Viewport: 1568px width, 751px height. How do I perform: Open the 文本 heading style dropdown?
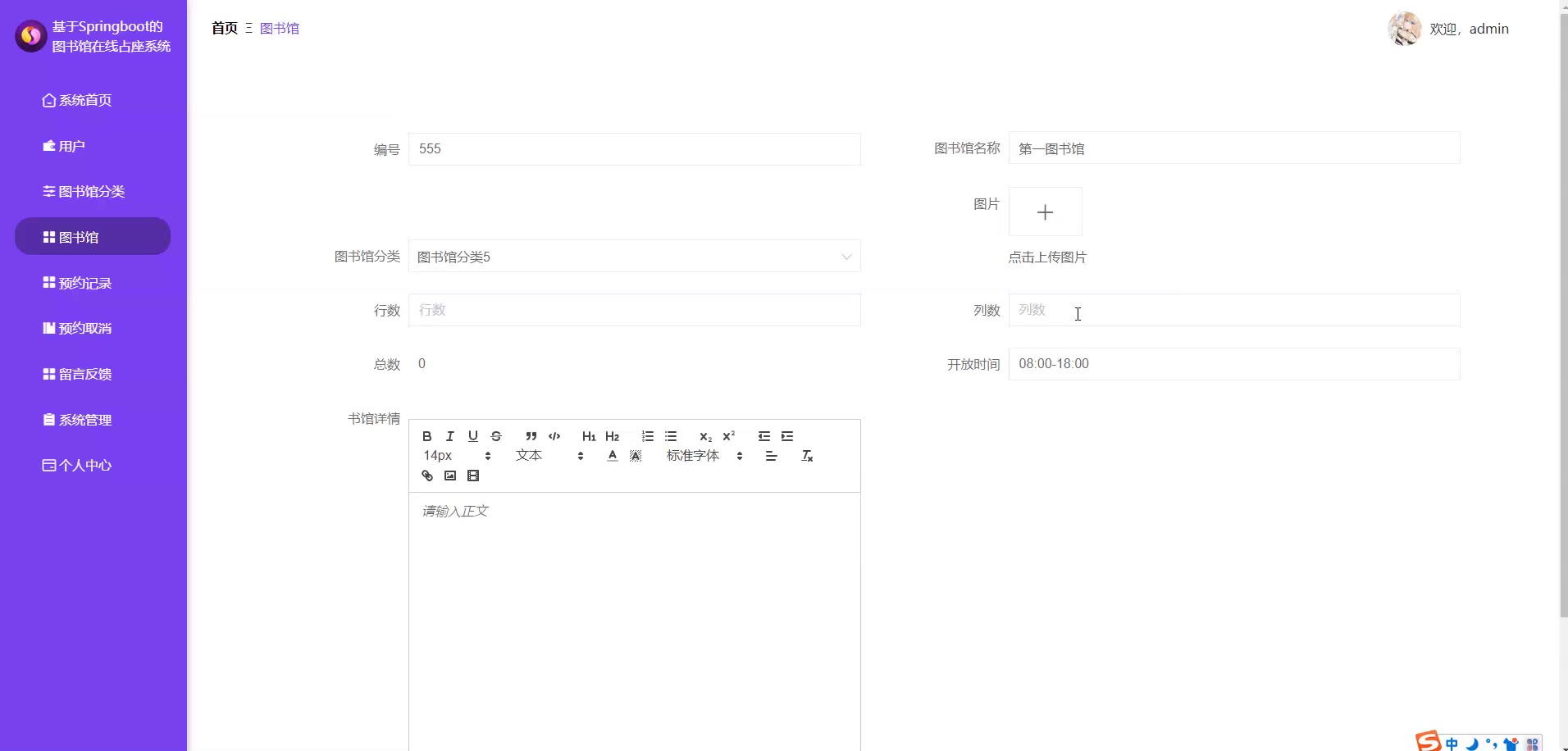(x=549, y=456)
